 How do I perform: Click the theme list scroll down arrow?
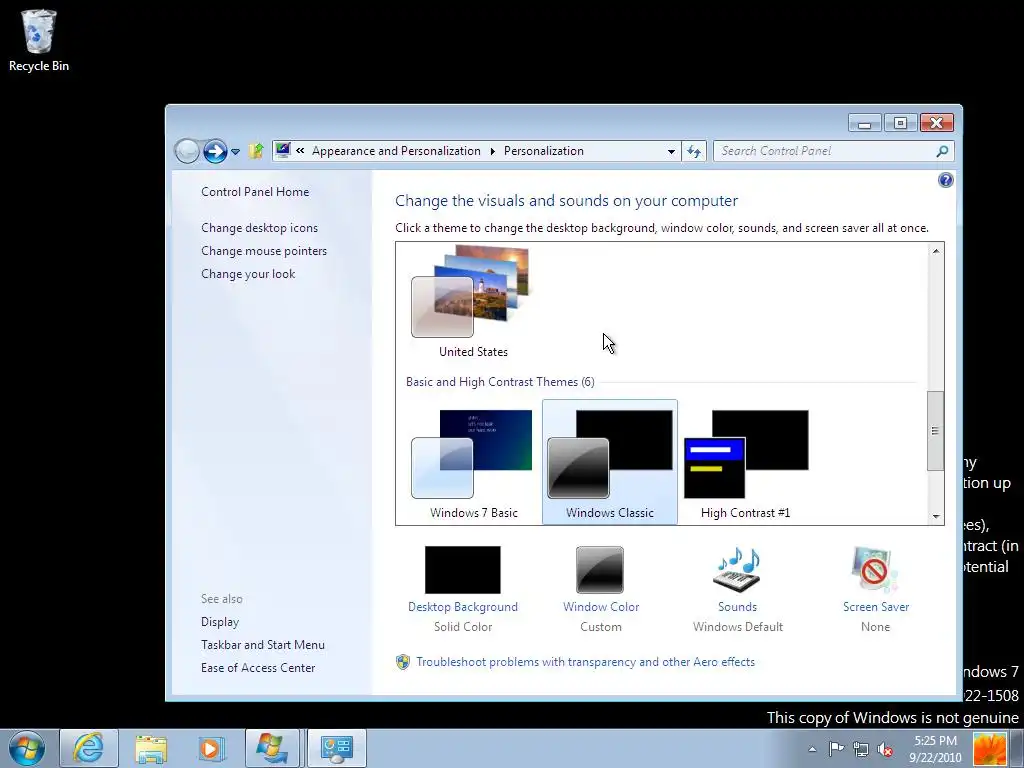(x=936, y=516)
